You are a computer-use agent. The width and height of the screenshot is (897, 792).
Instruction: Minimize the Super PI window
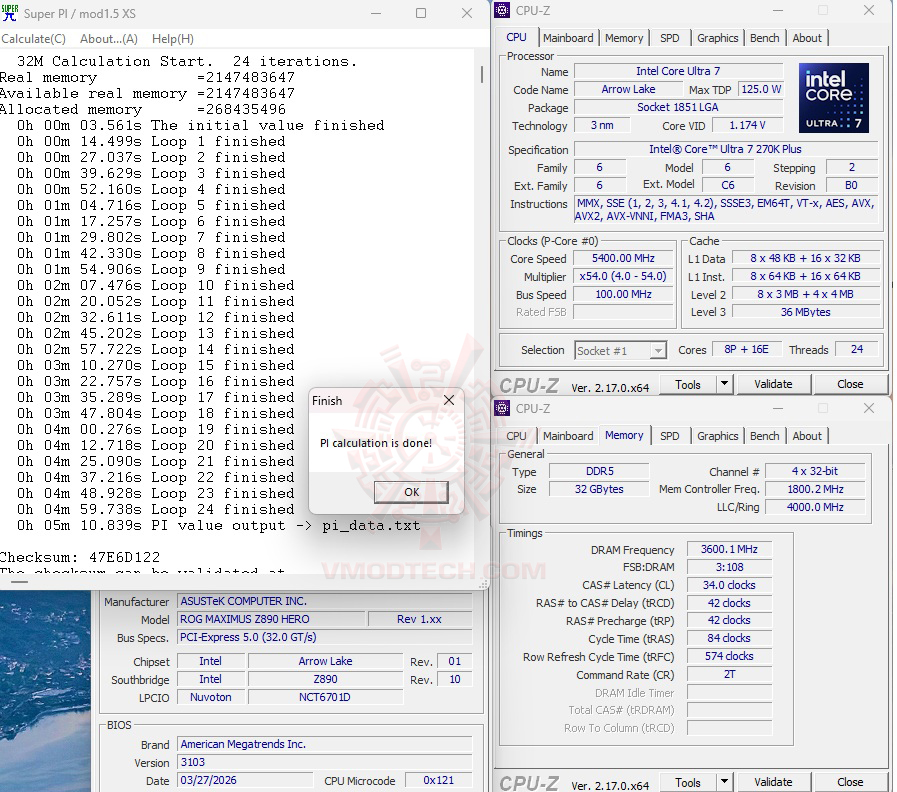coord(375,13)
